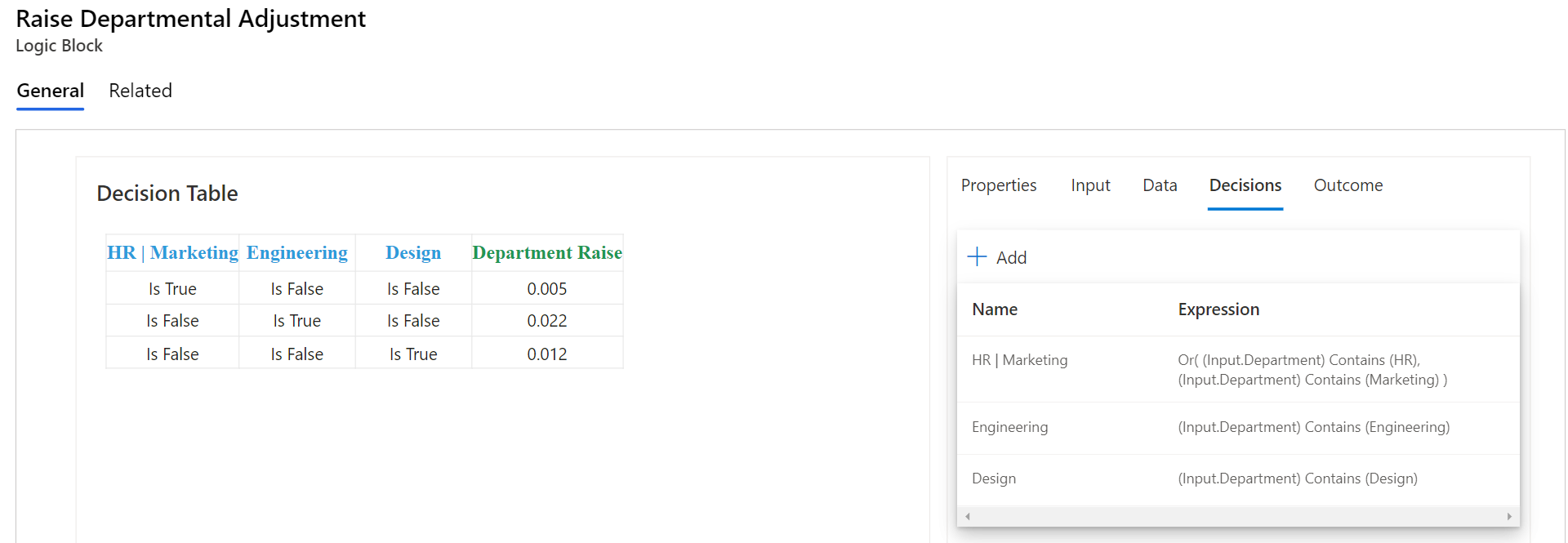This screenshot has height=543, width=1568.
Task: Open the Properties tab
Action: 998,185
